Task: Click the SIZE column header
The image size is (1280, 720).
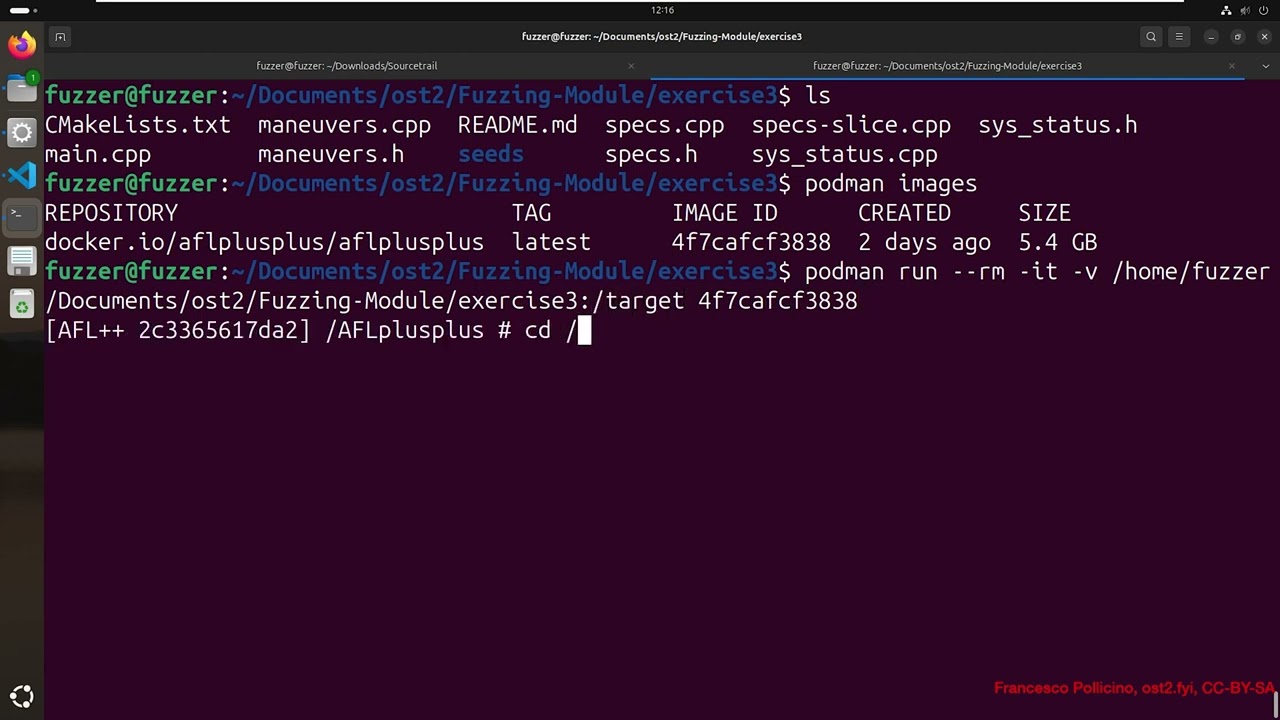Action: (1044, 213)
